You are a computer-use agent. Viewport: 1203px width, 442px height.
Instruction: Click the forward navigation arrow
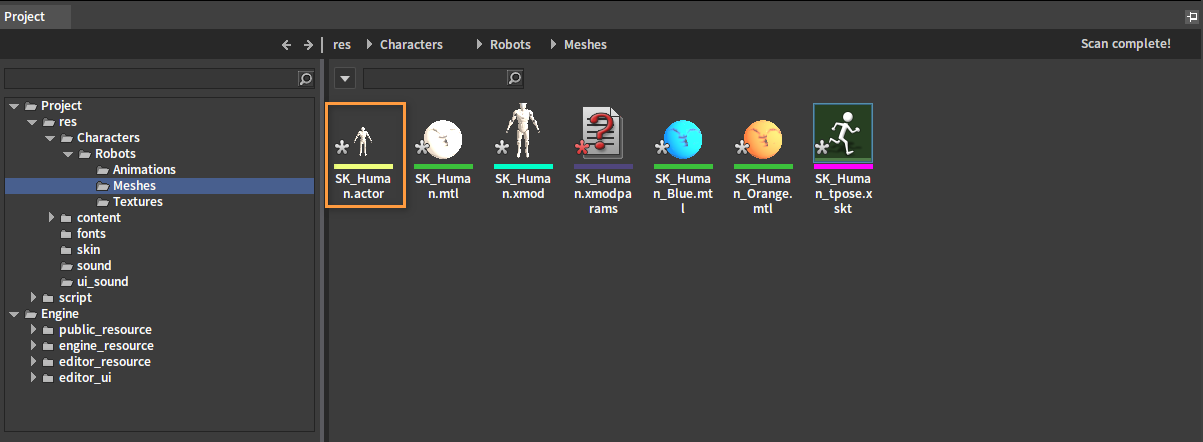(308, 45)
